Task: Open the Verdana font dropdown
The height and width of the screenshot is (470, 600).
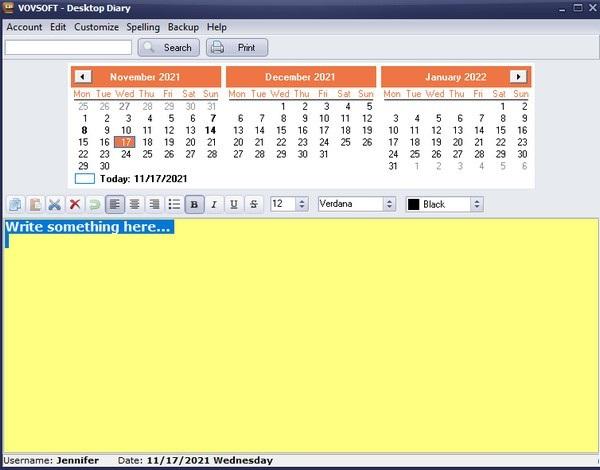Action: point(389,204)
